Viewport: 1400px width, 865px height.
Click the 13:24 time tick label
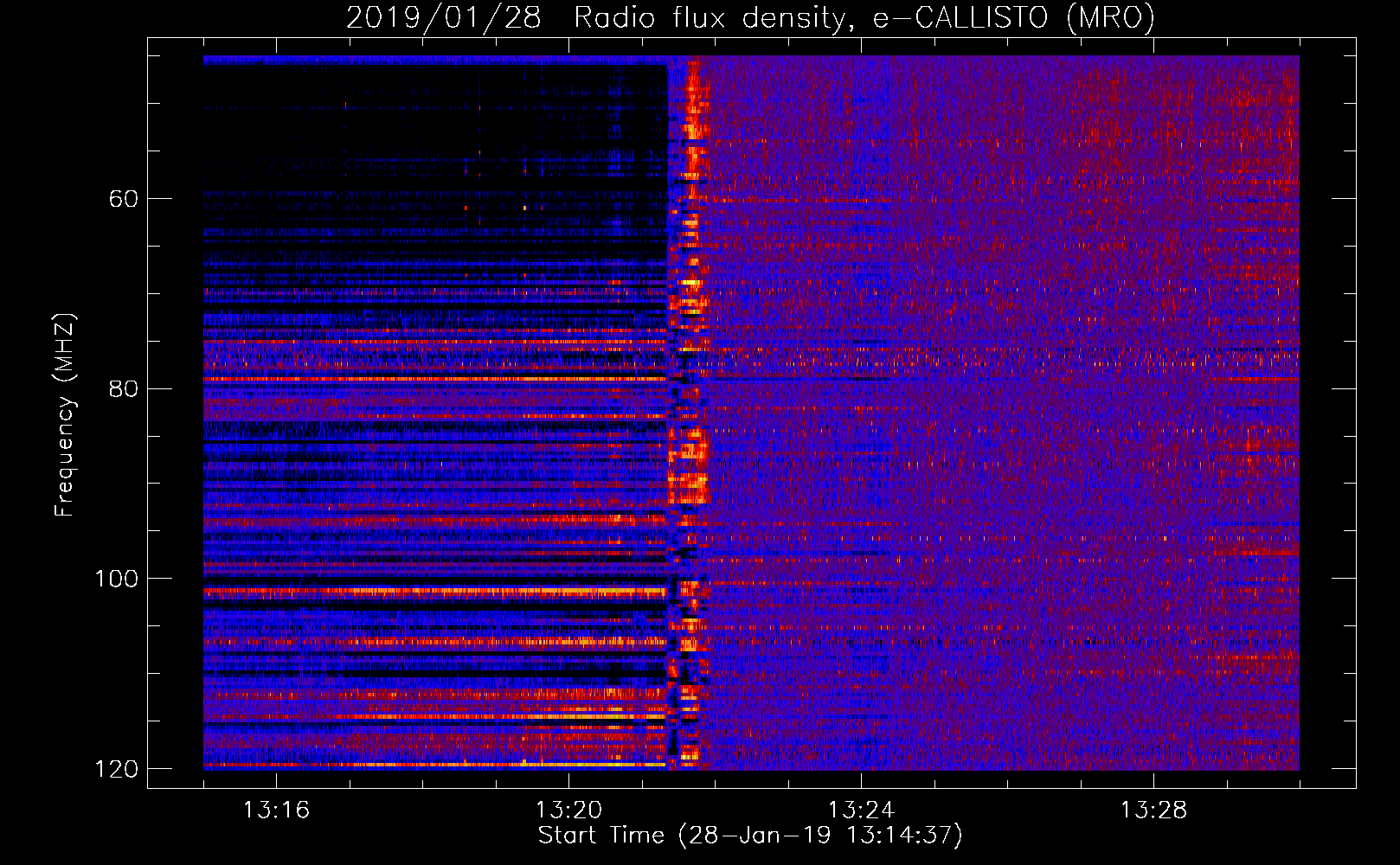coord(861,811)
